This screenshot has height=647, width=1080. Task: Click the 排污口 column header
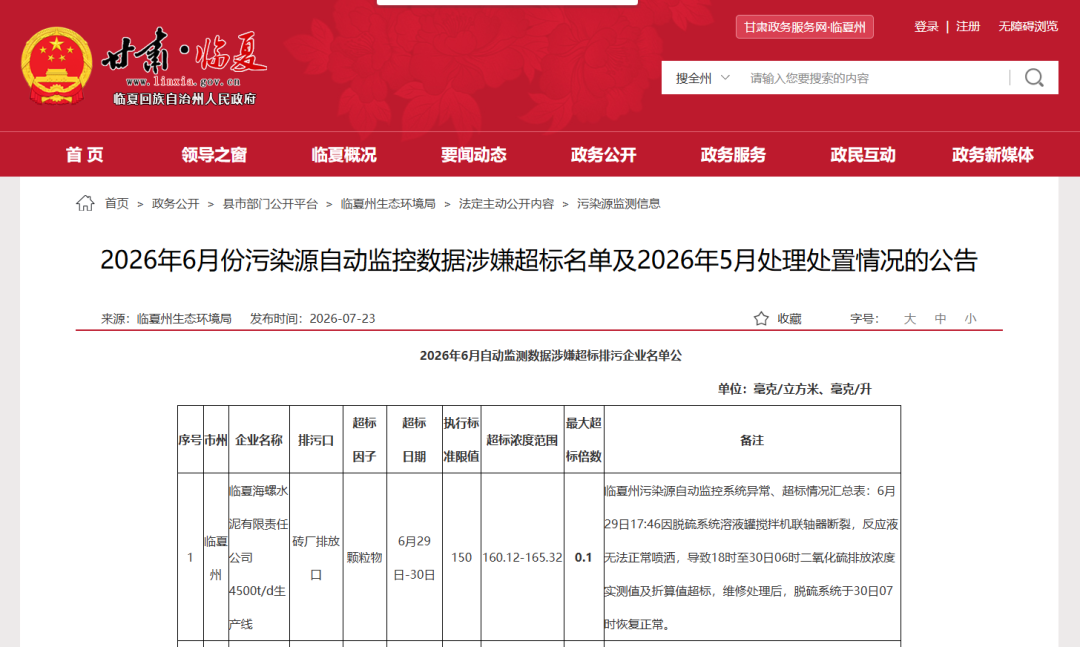click(316, 440)
